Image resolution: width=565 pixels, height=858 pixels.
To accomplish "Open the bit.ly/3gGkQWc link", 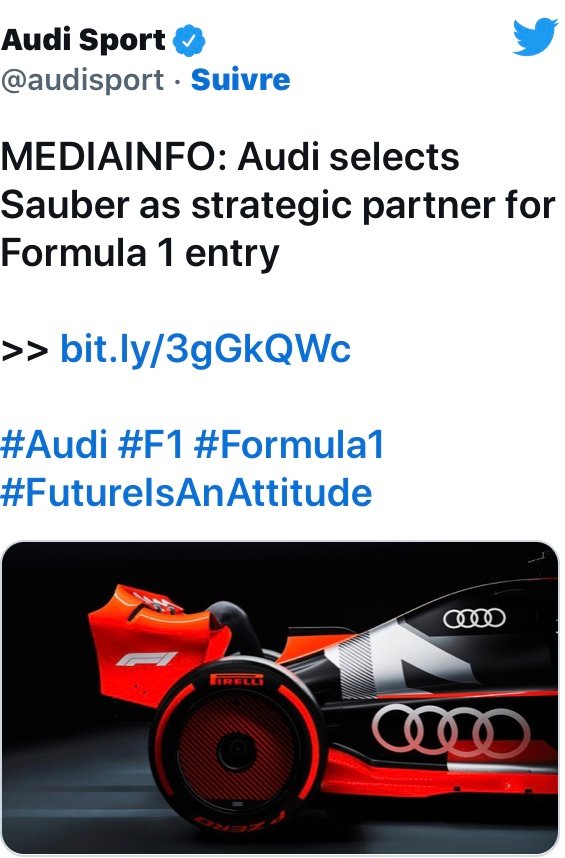I will pyautogui.click(x=205, y=349).
